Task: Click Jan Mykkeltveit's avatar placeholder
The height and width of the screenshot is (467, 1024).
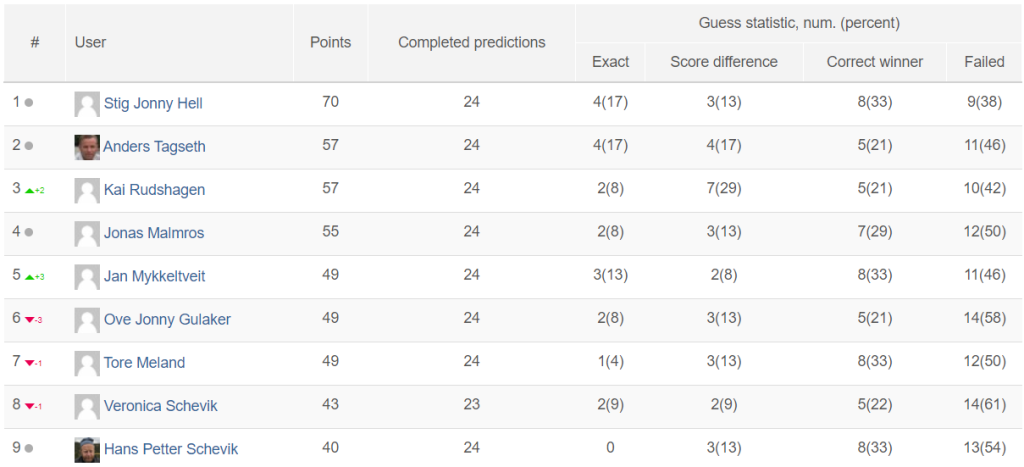Action: pos(87,277)
